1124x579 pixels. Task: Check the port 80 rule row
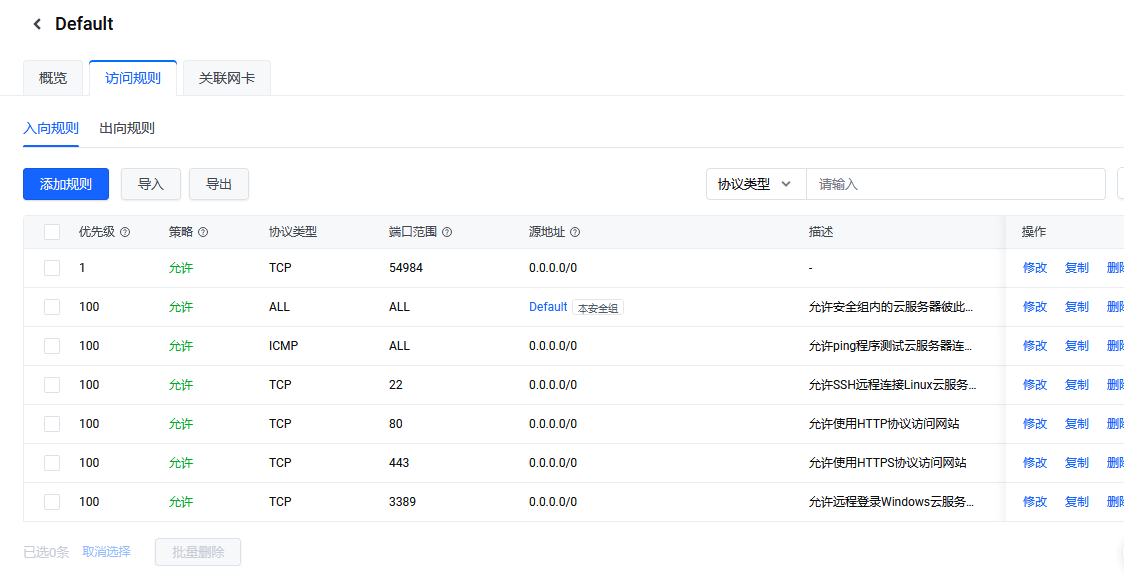coord(52,424)
